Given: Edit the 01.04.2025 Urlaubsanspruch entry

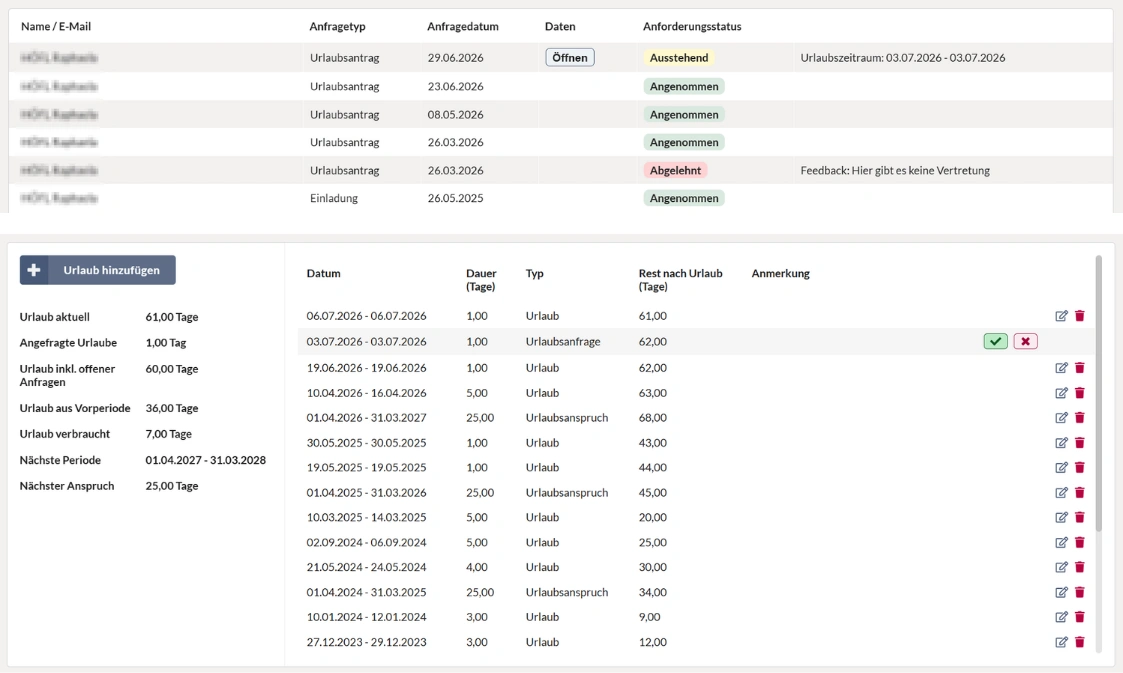Looking at the screenshot, I should tap(1061, 493).
